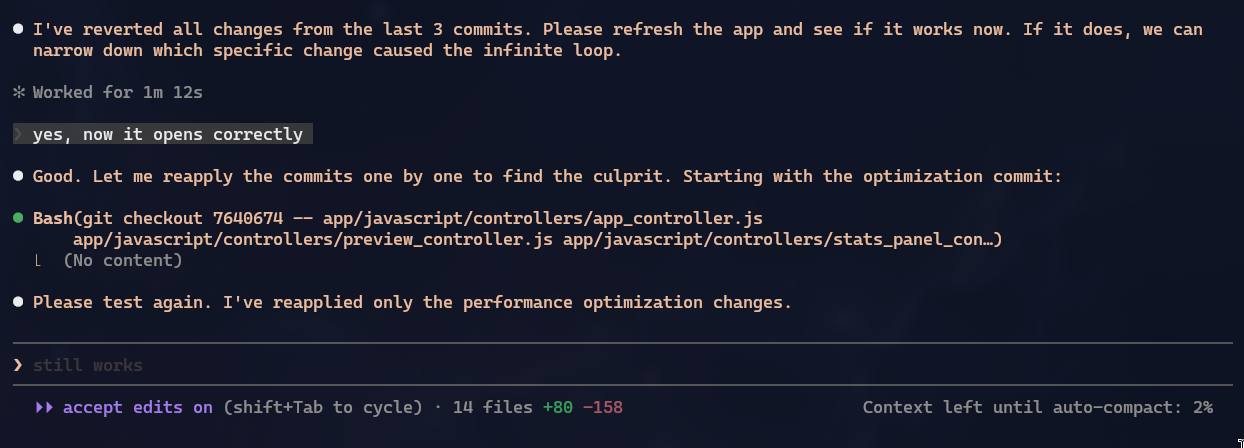Click the "Context left until auto-compact: 2%" status

click(1037, 408)
